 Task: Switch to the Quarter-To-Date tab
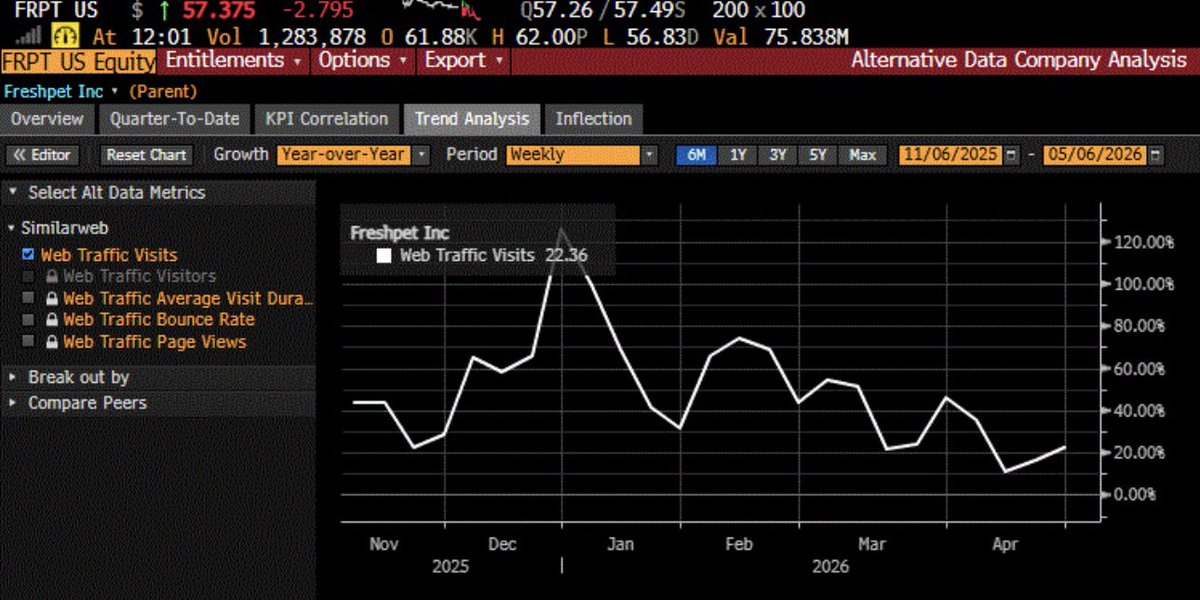pos(175,119)
